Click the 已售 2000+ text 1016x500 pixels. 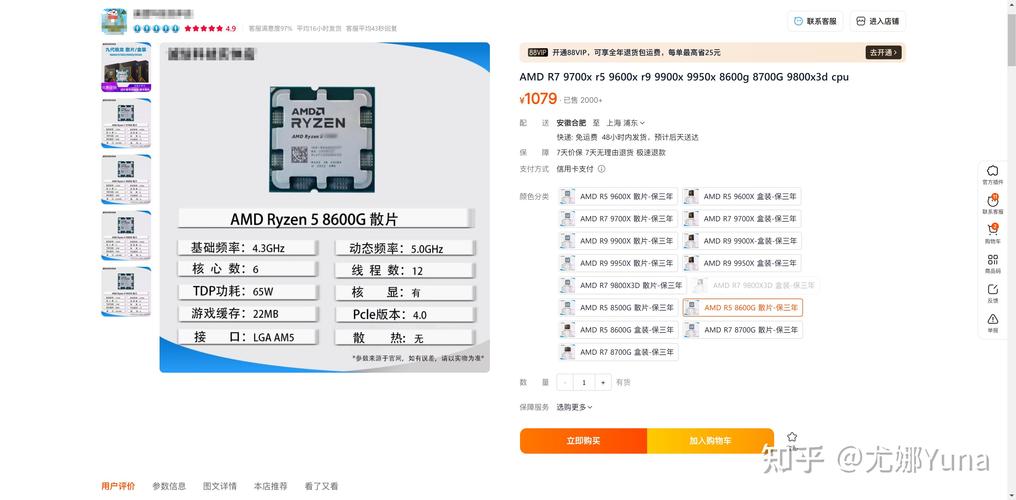[x=583, y=100]
